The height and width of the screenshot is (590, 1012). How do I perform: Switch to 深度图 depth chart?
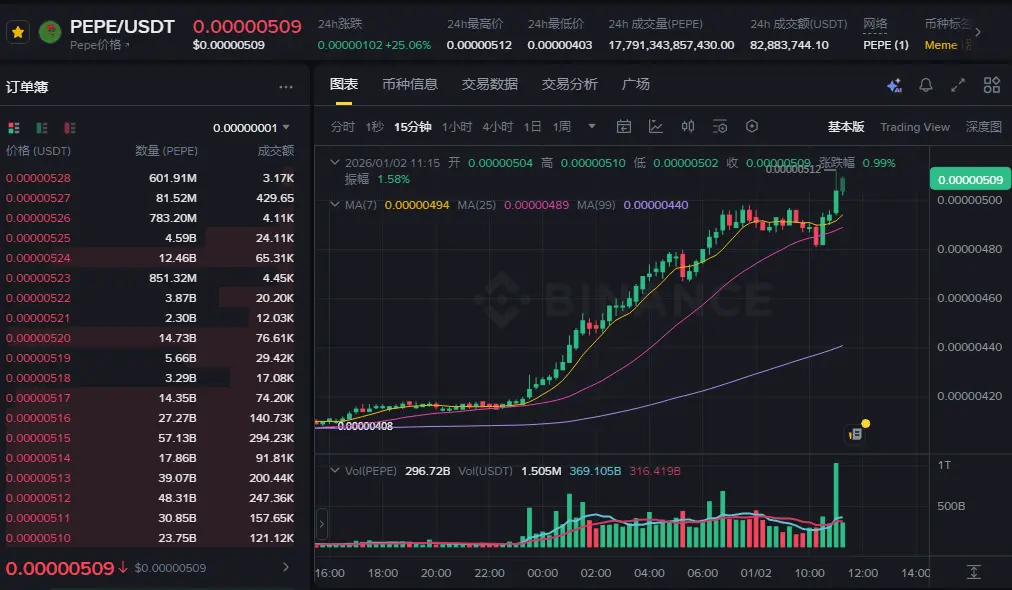click(983, 127)
